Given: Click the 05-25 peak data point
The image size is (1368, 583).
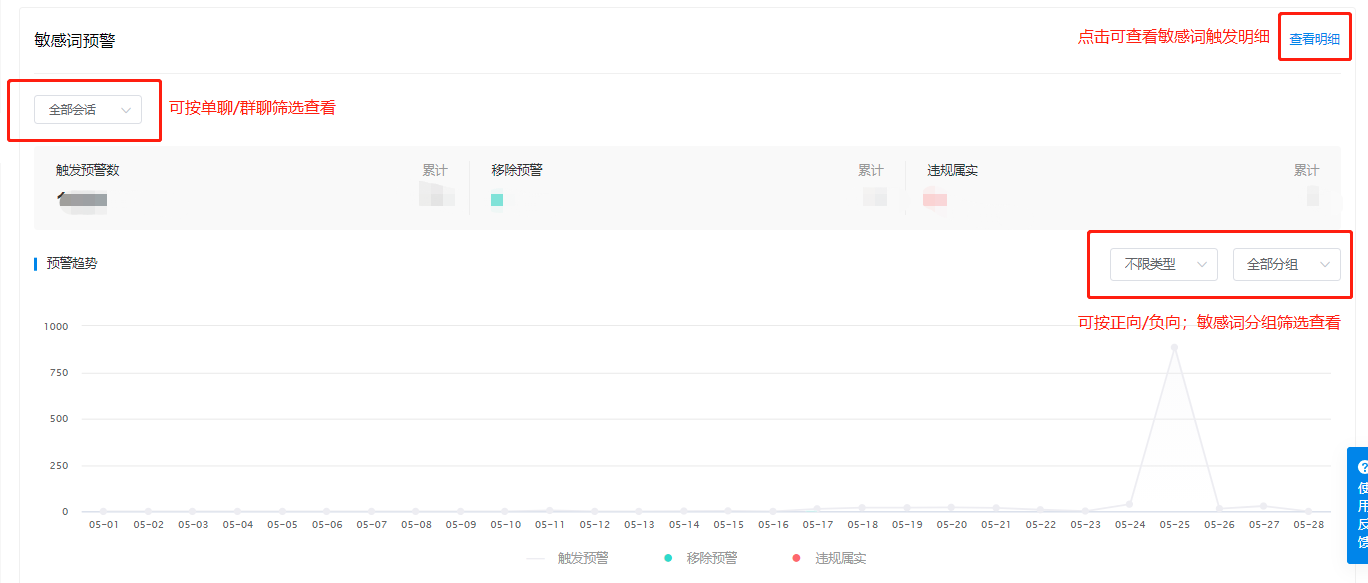Looking at the screenshot, I should click(1174, 348).
